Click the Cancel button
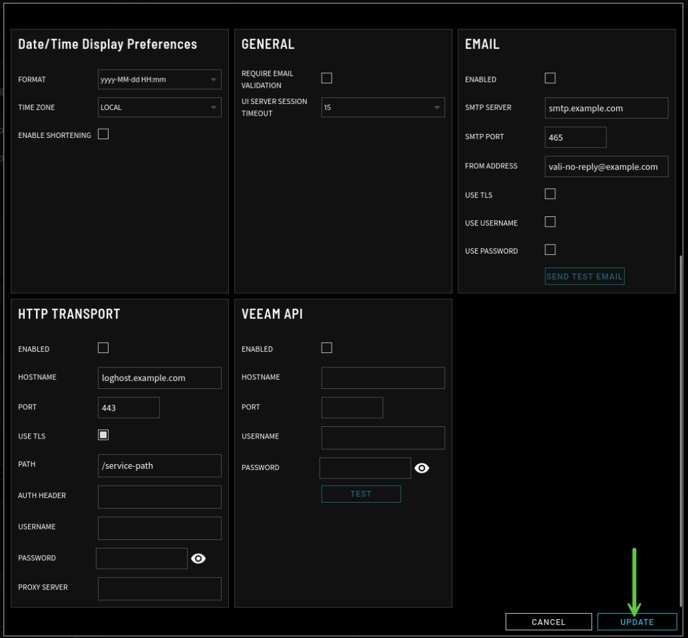The image size is (688, 638). [548, 622]
